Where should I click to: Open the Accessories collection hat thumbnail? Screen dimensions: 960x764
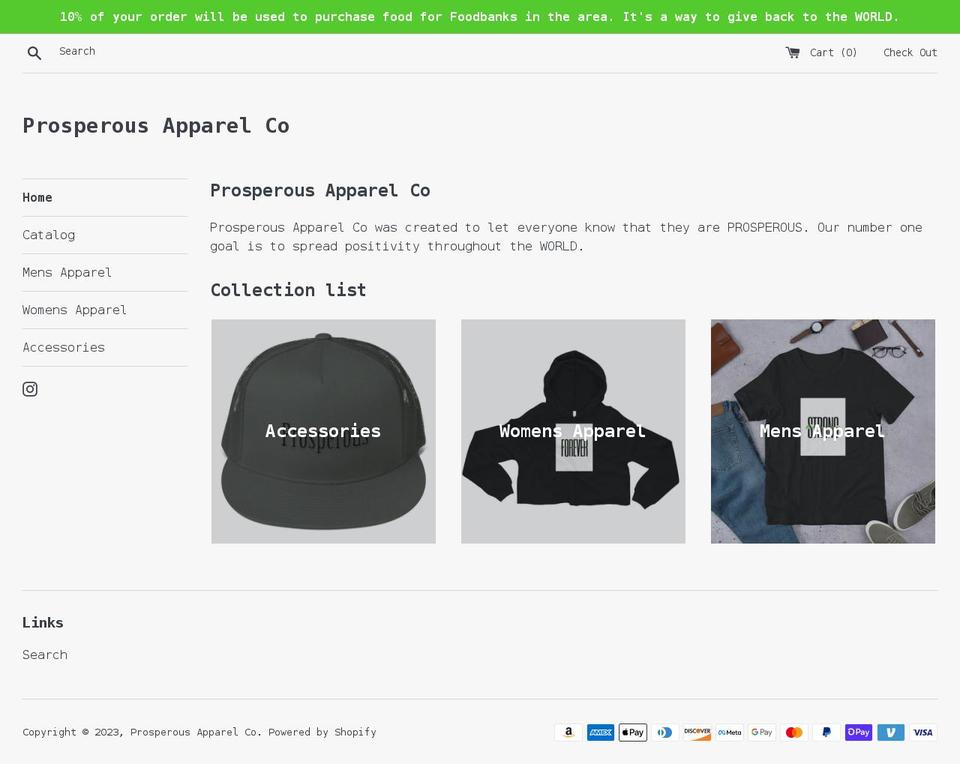click(323, 432)
